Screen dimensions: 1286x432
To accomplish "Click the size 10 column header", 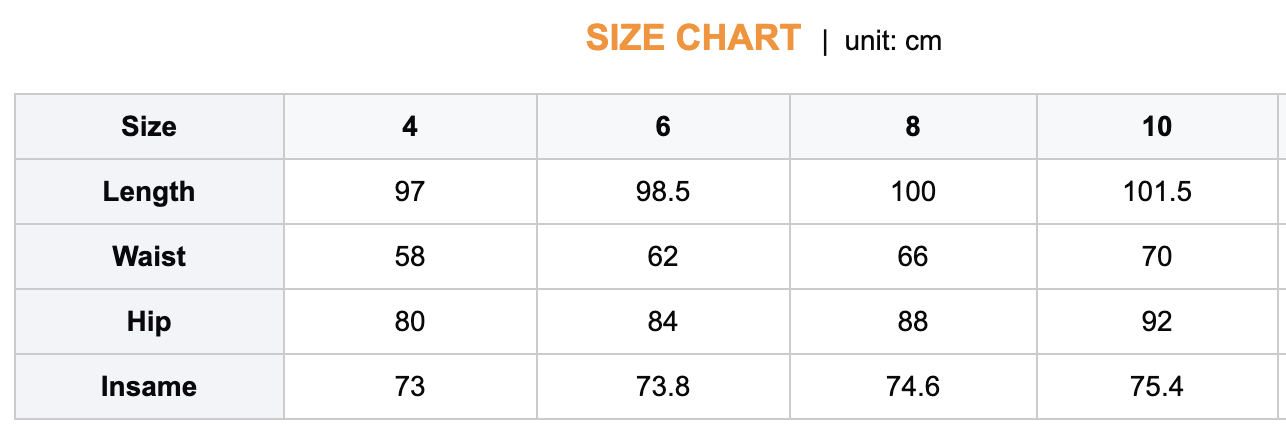I will 1157,127.
